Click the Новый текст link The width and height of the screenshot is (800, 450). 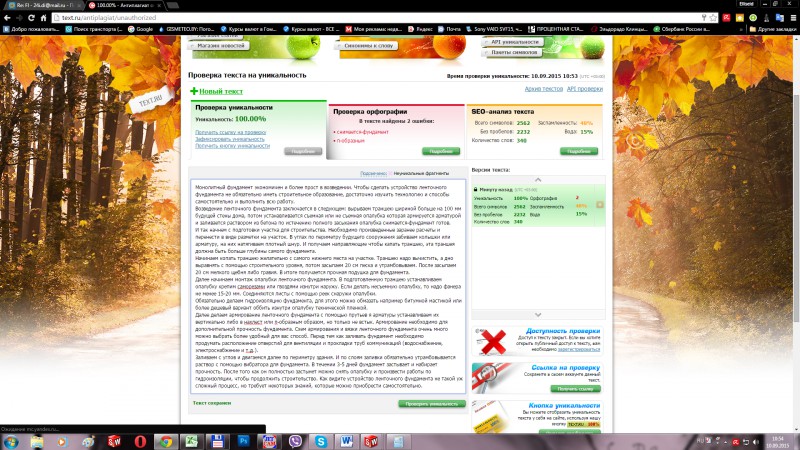220,91
